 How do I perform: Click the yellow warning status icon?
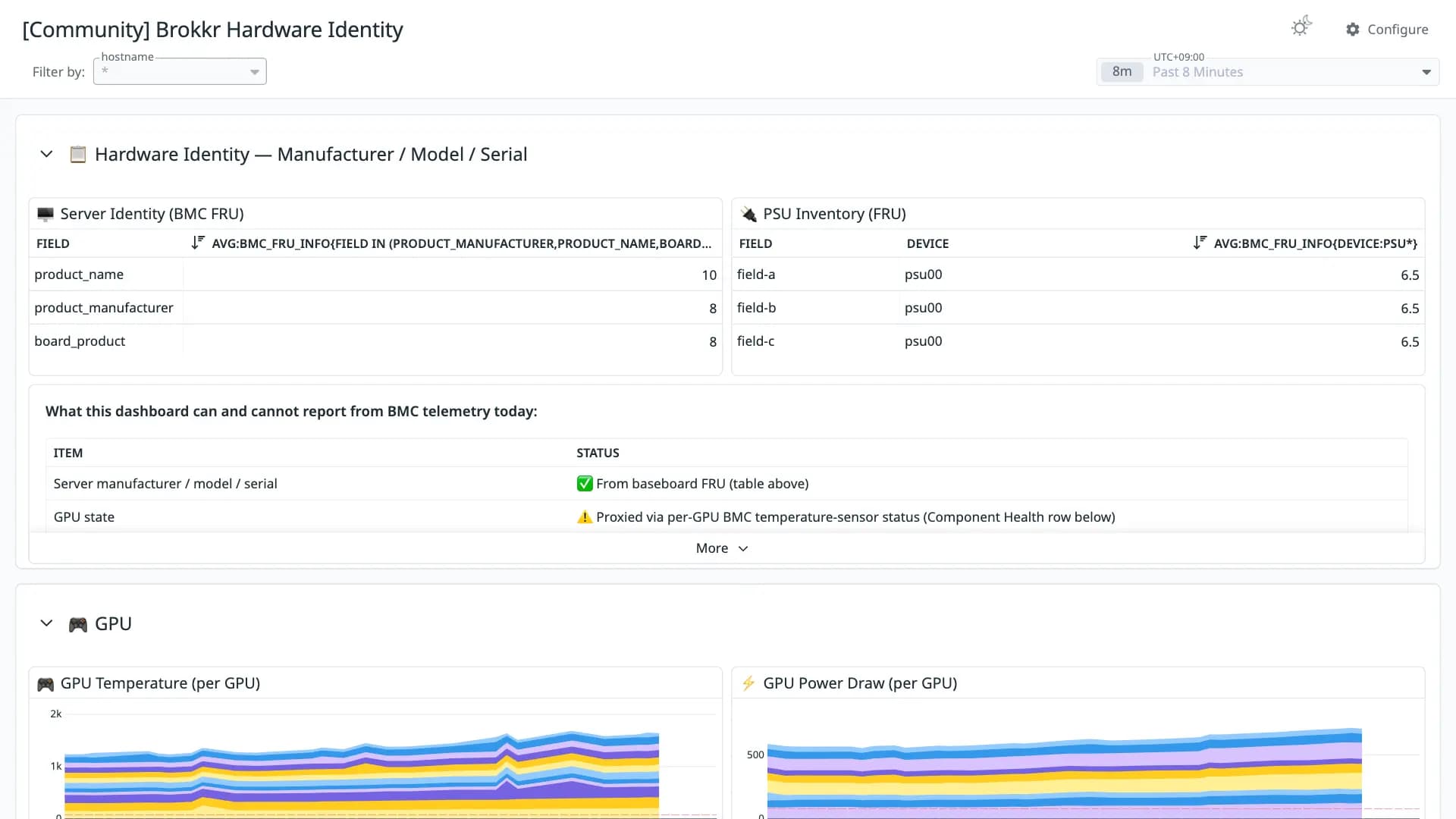[x=585, y=517]
